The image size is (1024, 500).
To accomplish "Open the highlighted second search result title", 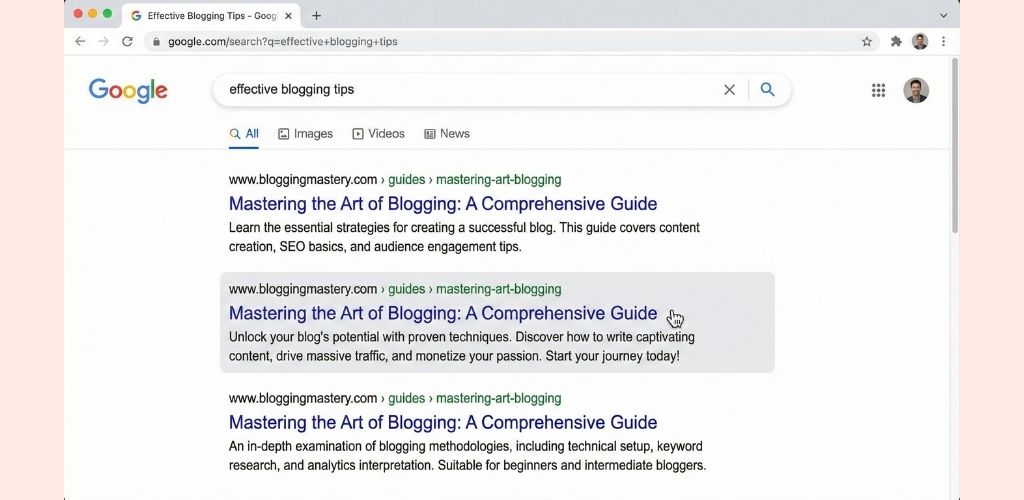I will tap(442, 313).
